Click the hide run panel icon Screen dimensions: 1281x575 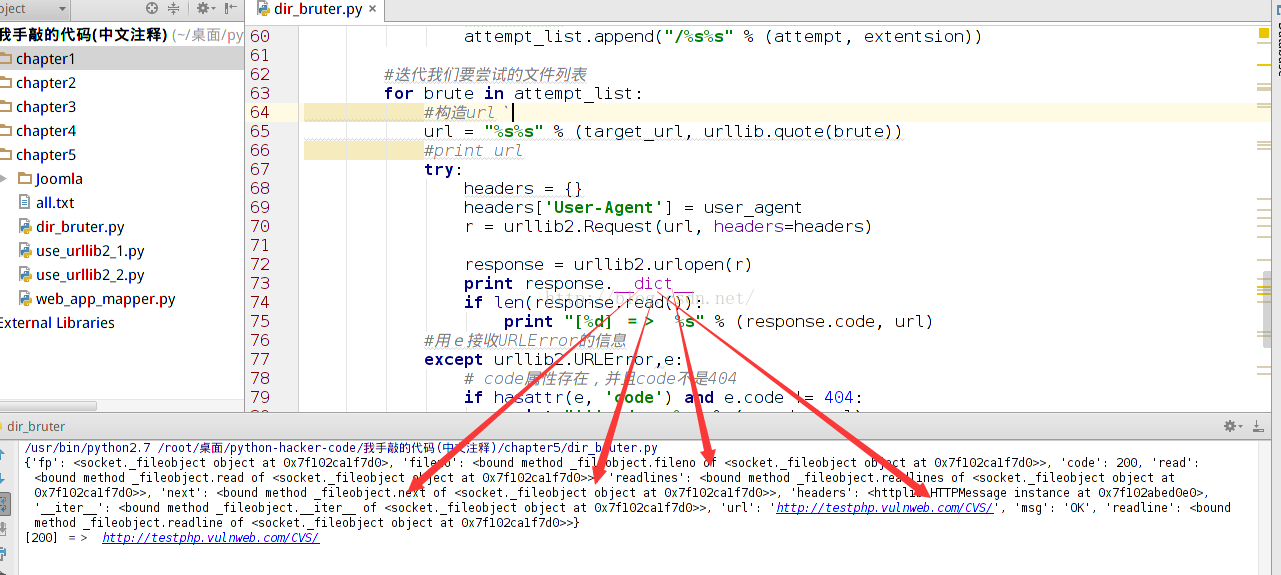1260,426
